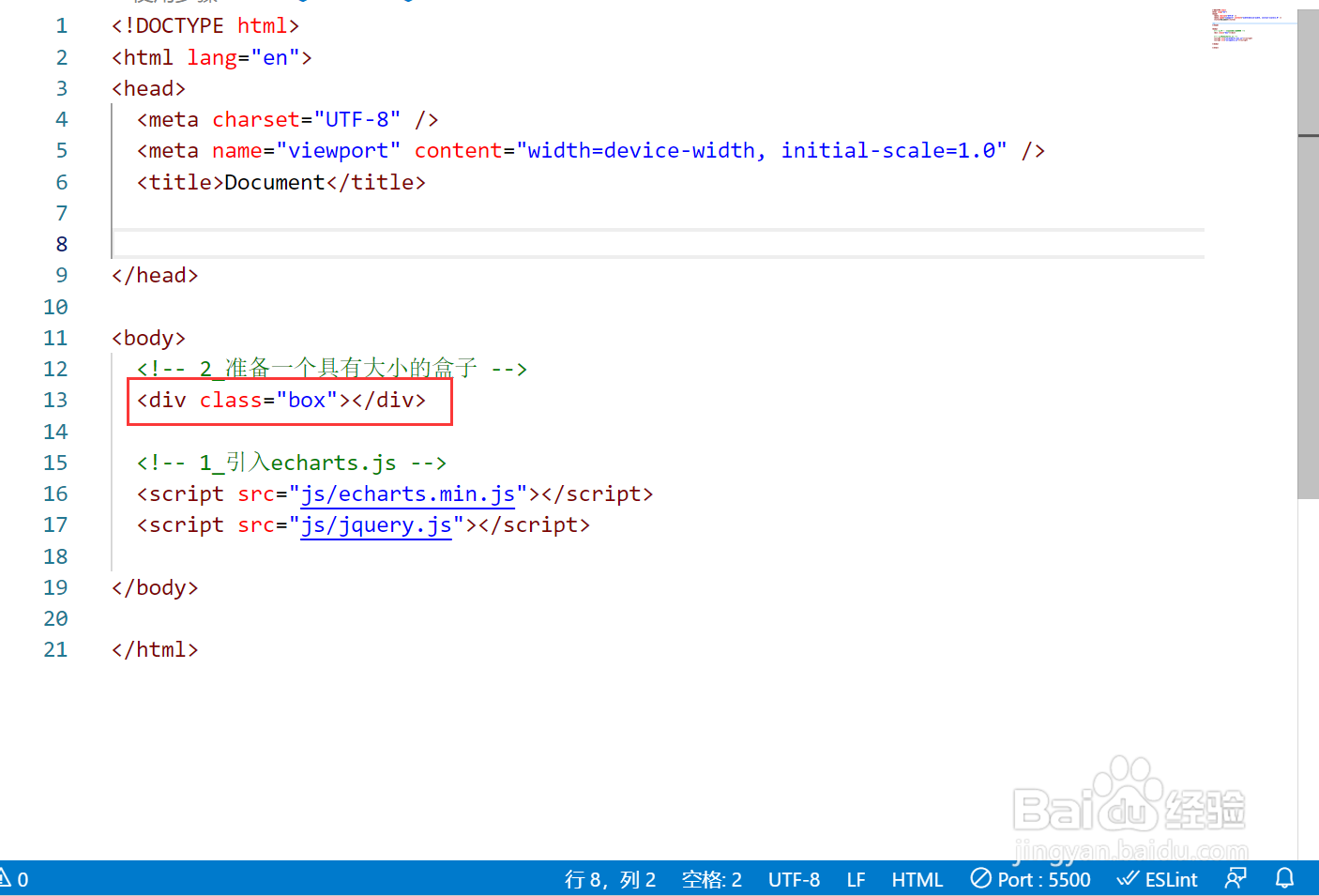Go to line via 行 8, 列 2
Viewport: 1319px width, 896px height.
pyautogui.click(x=610, y=879)
